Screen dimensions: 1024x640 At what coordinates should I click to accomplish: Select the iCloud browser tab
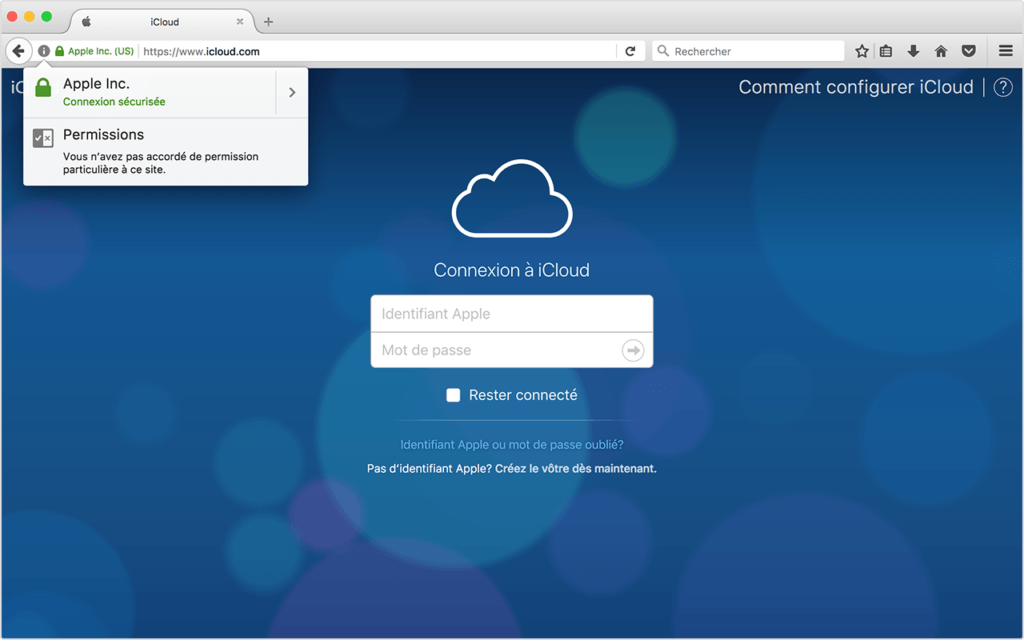(x=163, y=22)
